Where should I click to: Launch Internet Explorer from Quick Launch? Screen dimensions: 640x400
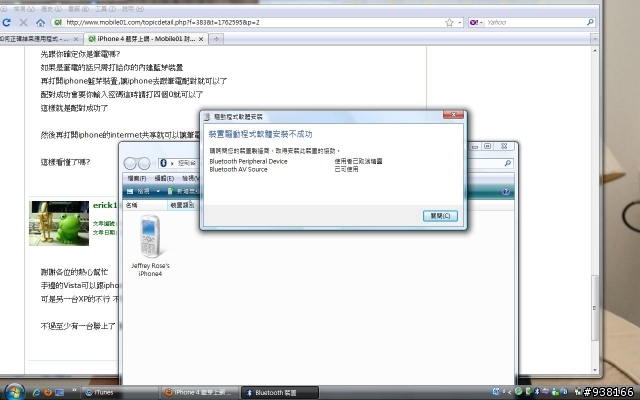(36, 392)
